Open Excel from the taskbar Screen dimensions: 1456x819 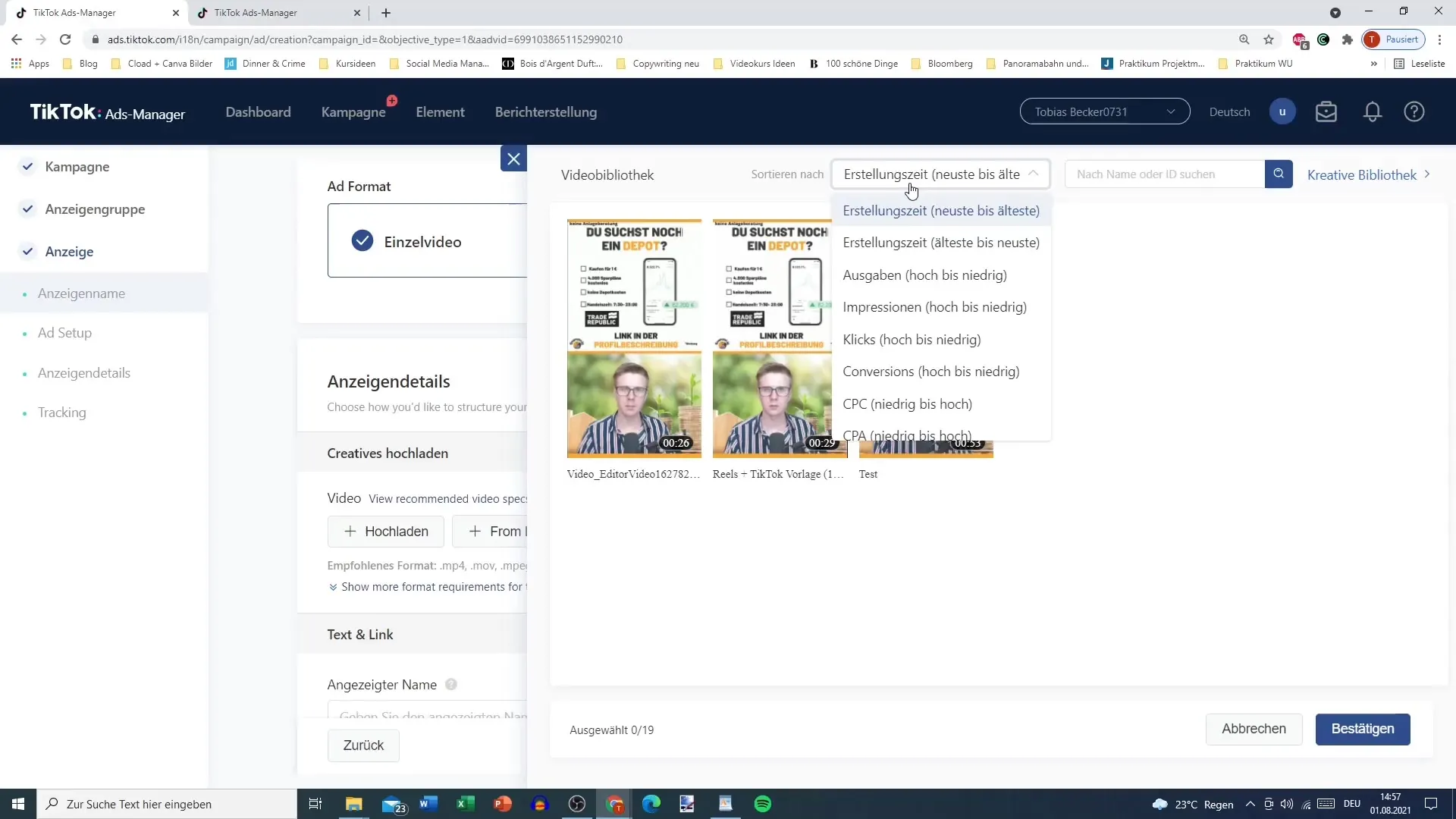pos(466,804)
